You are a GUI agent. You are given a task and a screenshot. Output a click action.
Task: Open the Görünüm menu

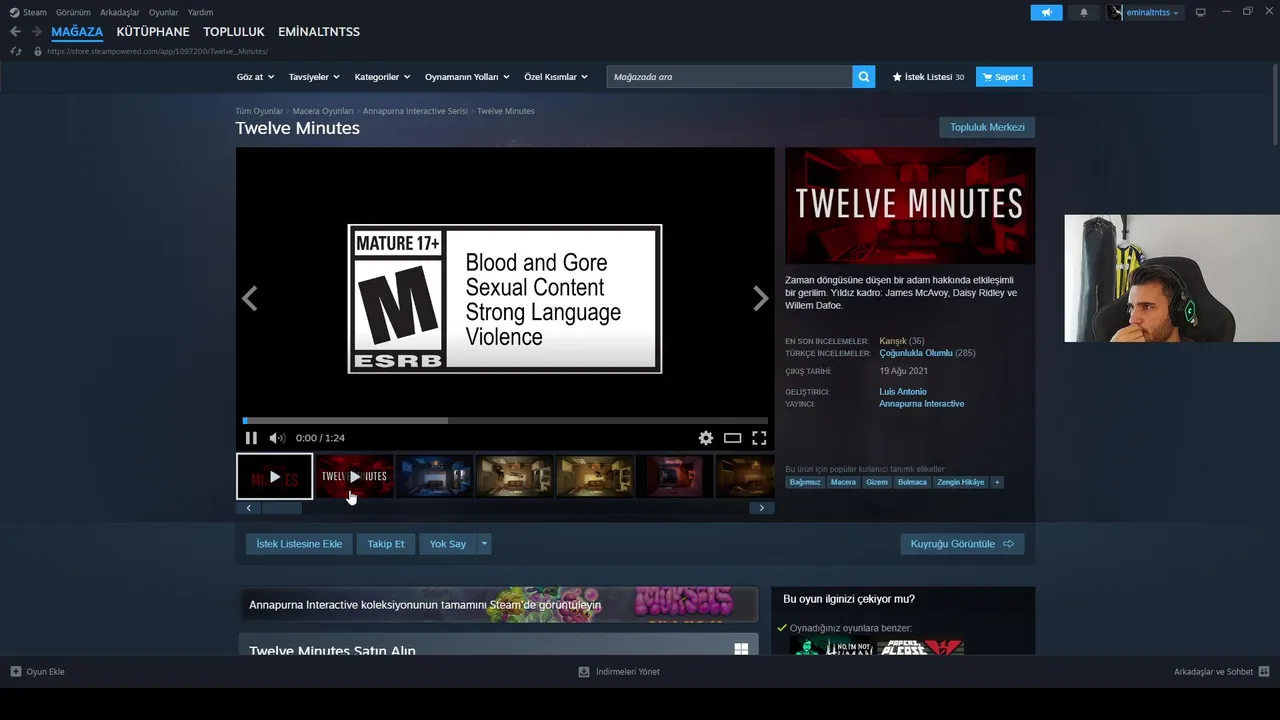click(73, 12)
